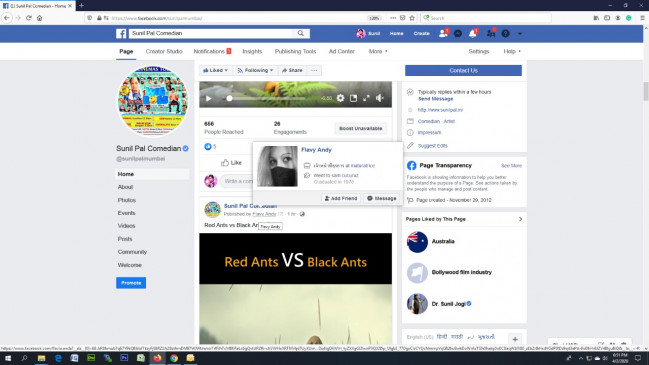This screenshot has height=365, width=649.
Task: Click picture-in-picture video icon
Action: tap(353, 98)
